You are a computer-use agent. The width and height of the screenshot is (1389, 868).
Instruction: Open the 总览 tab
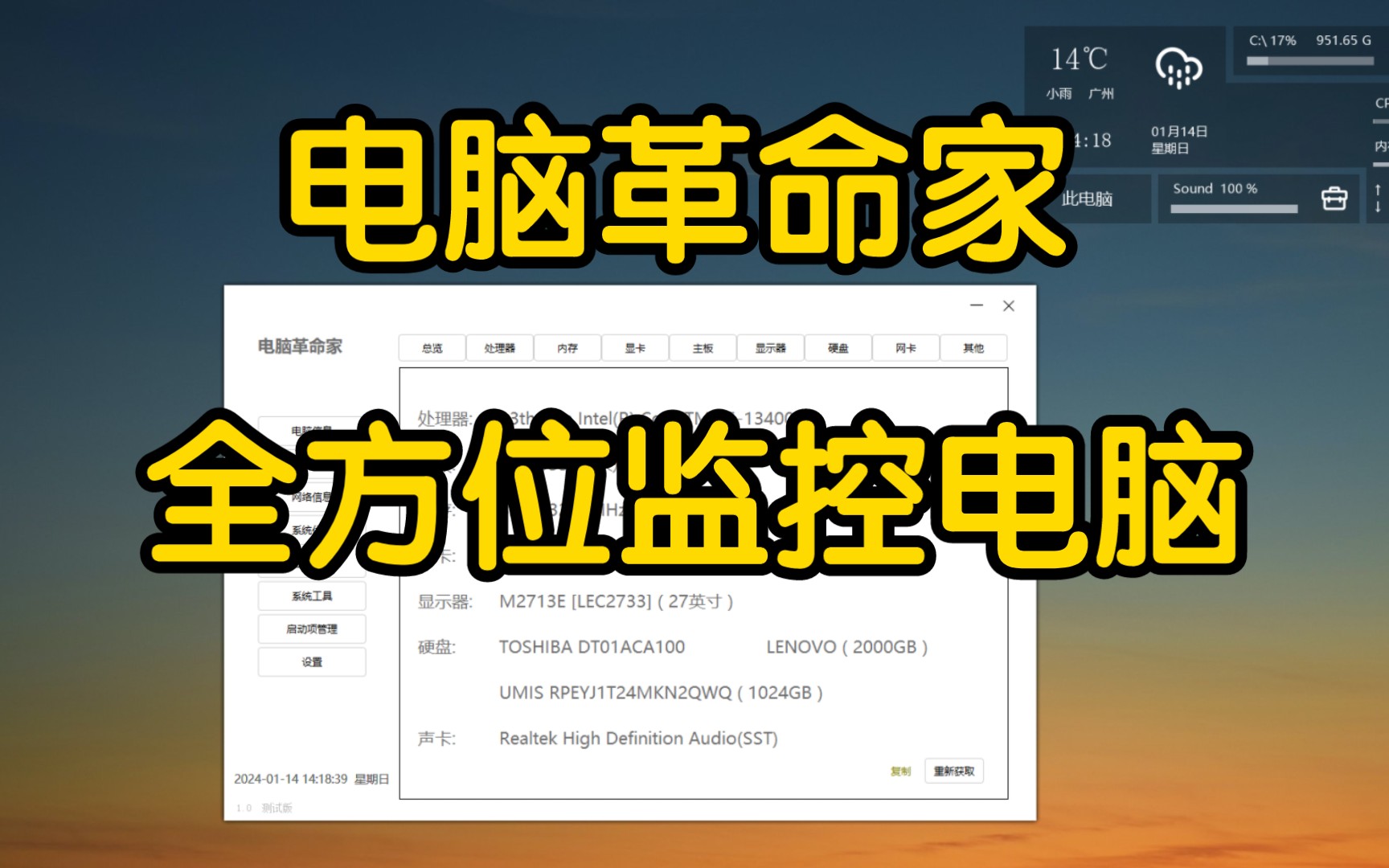[432, 348]
